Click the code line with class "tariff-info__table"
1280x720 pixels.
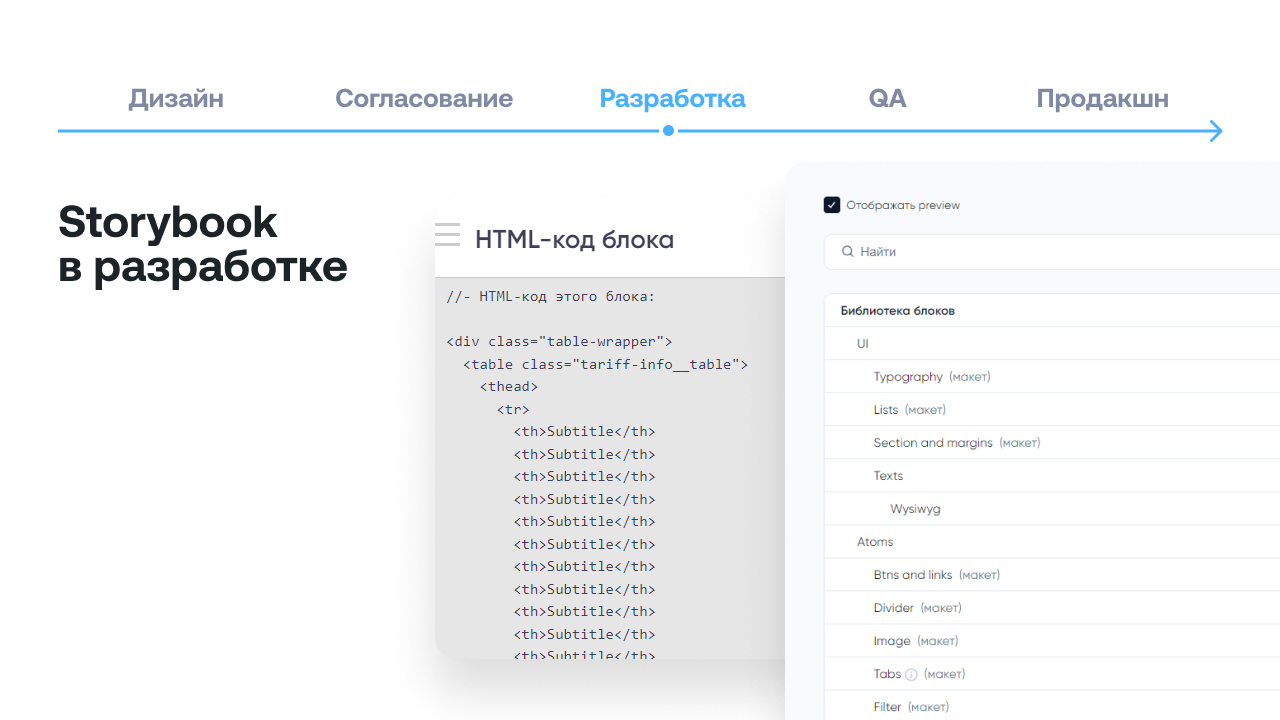pos(605,364)
